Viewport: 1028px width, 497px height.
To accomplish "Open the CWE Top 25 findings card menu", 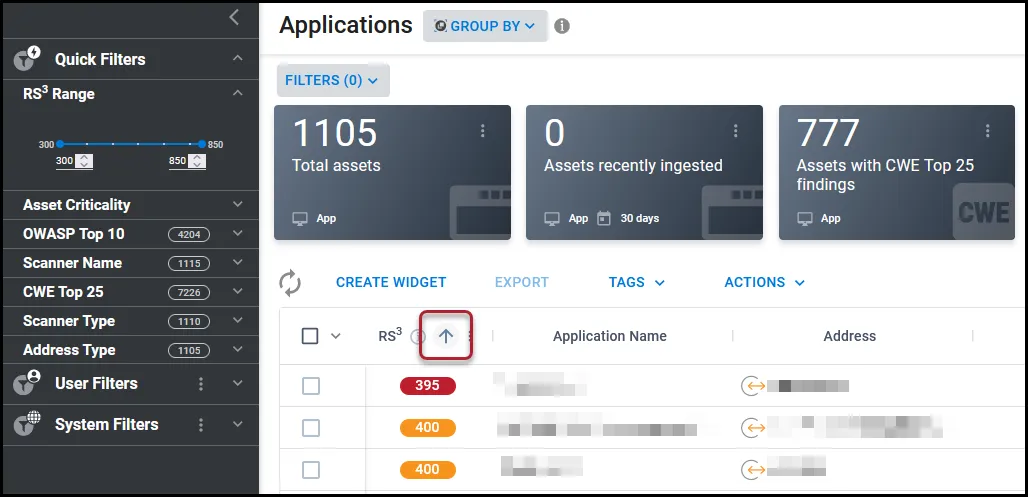I will 987,131.
